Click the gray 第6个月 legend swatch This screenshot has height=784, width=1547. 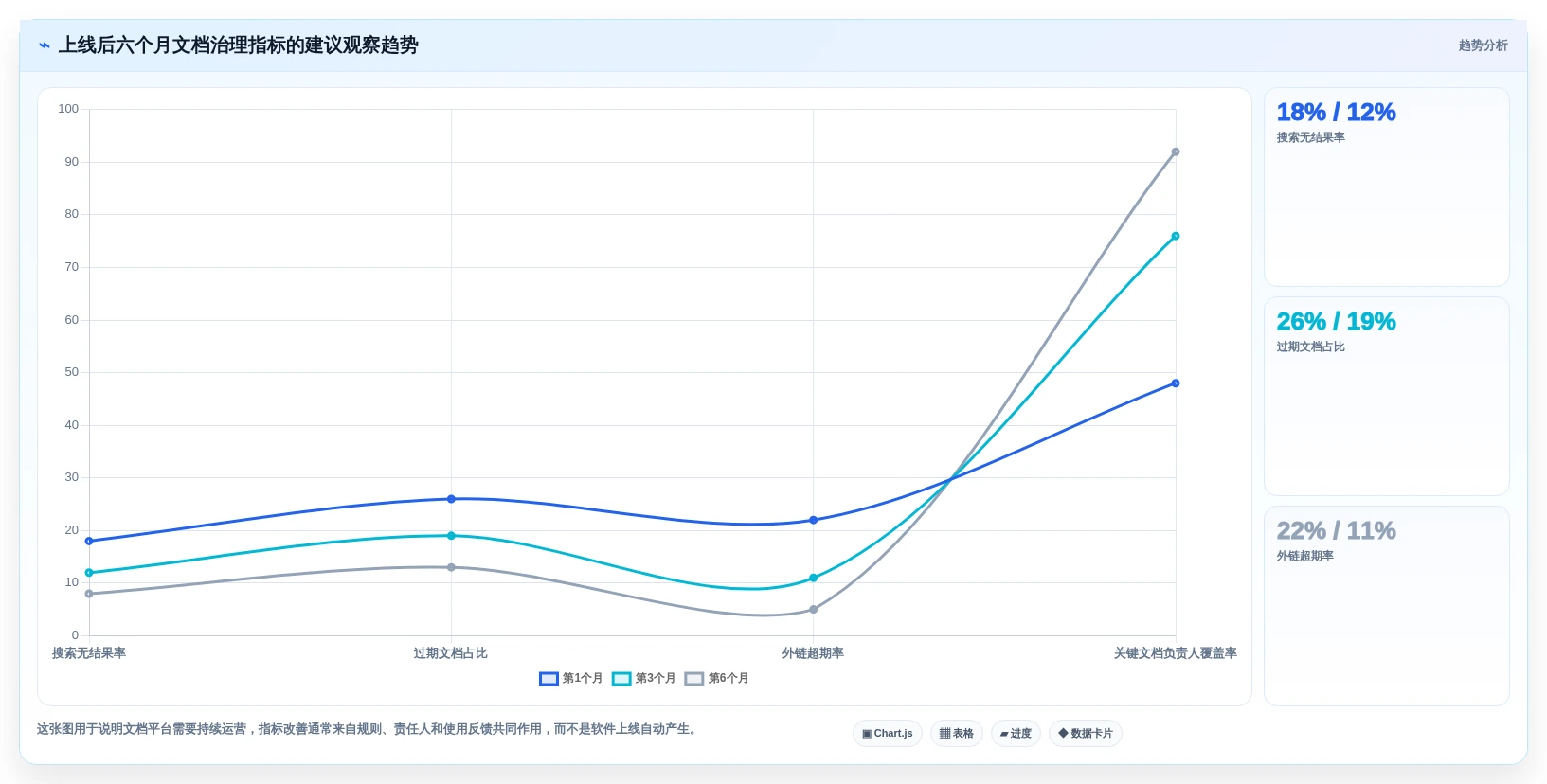point(694,679)
